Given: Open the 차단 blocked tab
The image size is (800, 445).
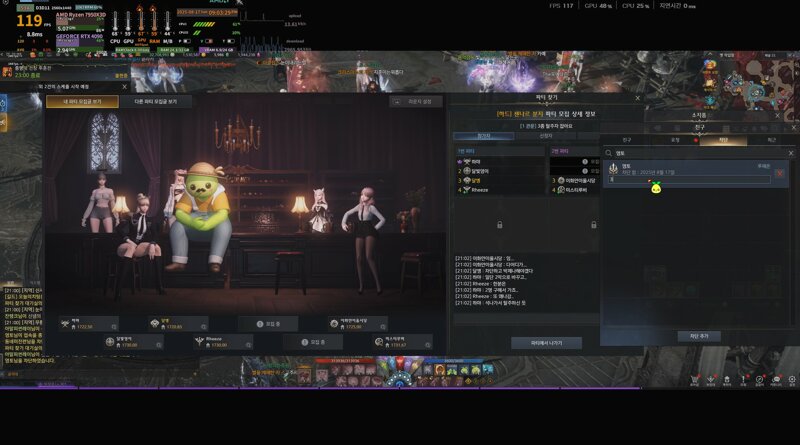Looking at the screenshot, I should (x=723, y=140).
